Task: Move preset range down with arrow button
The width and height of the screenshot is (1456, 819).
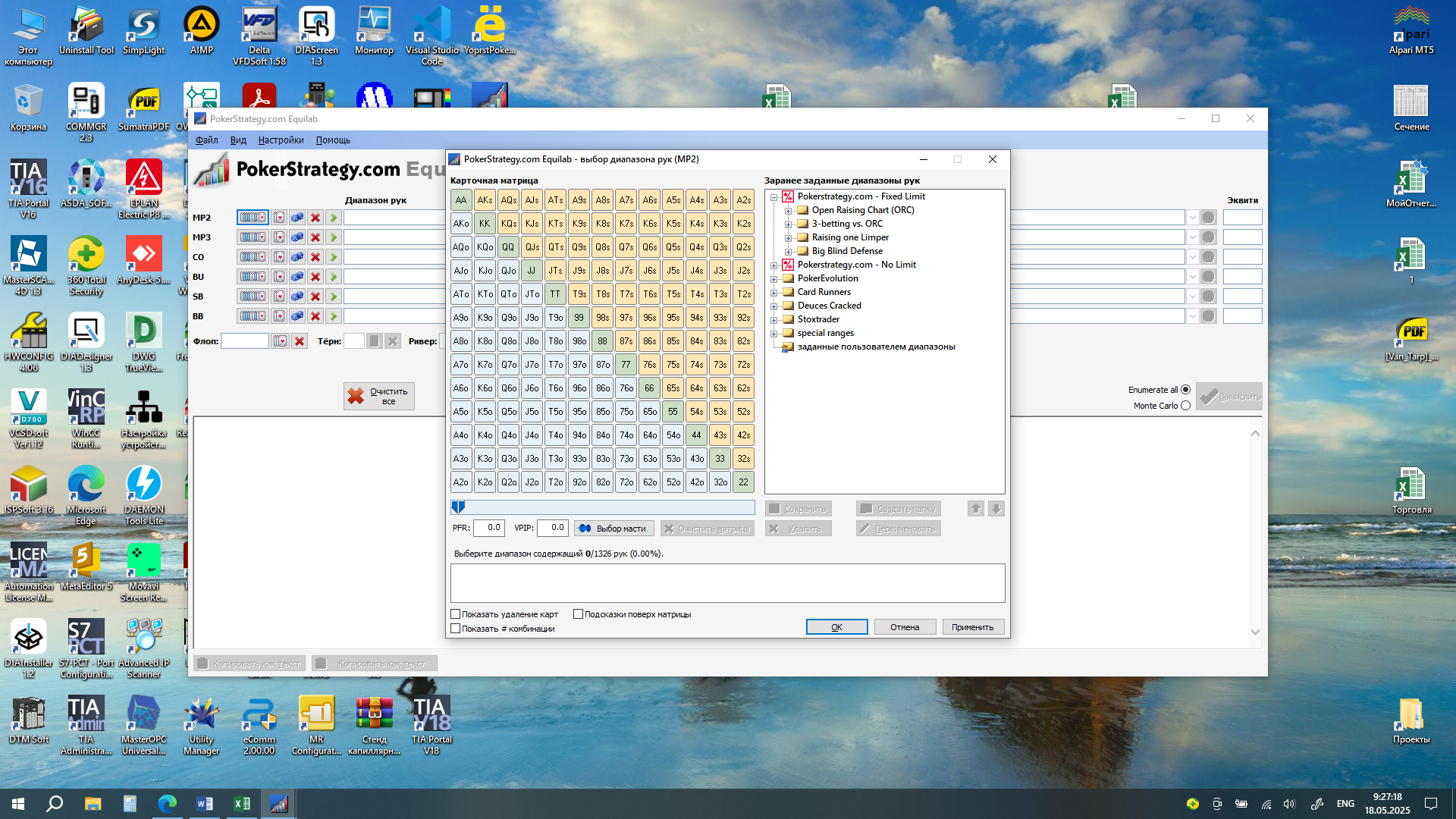Action: click(x=996, y=509)
